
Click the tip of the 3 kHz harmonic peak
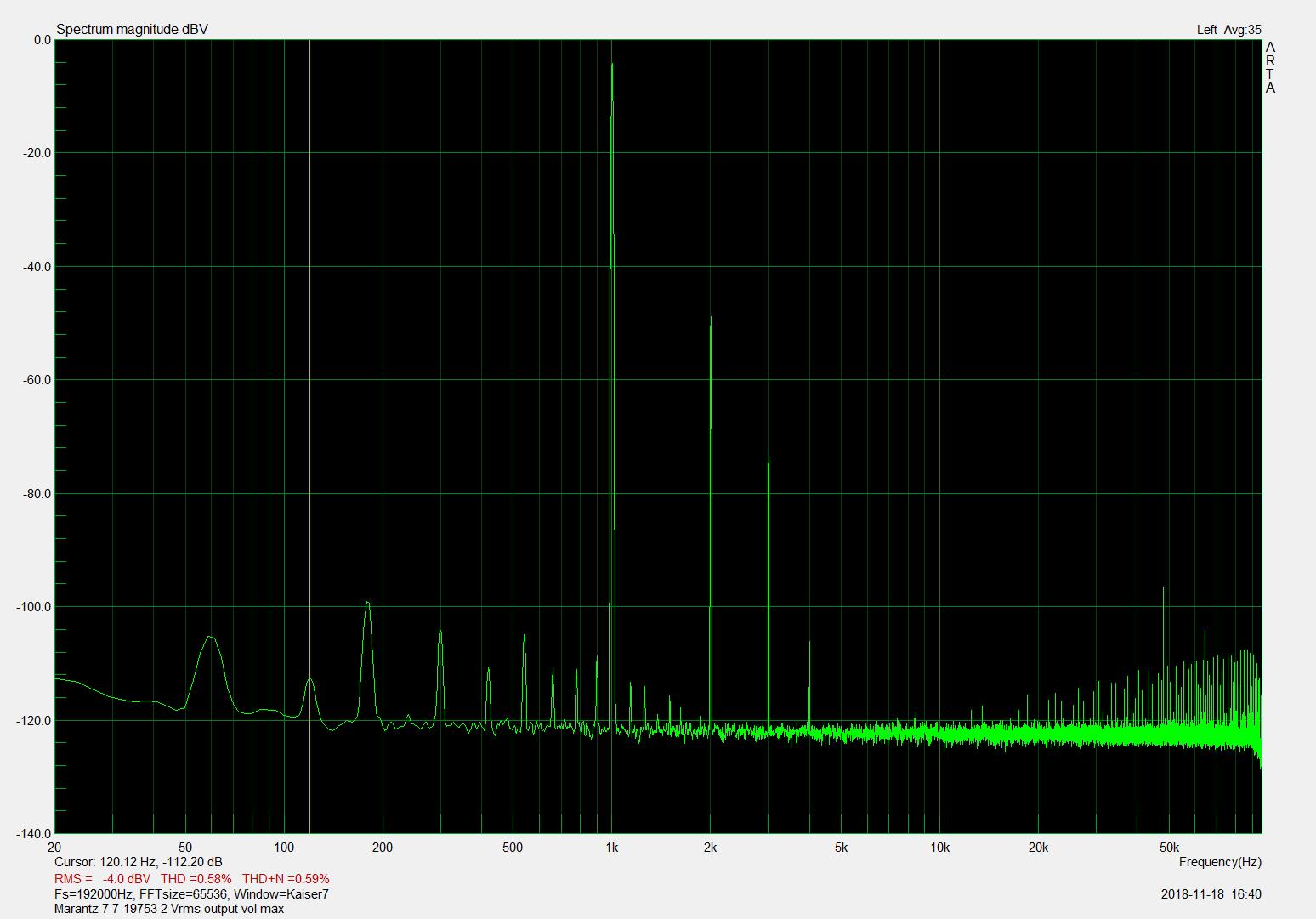tap(769, 458)
